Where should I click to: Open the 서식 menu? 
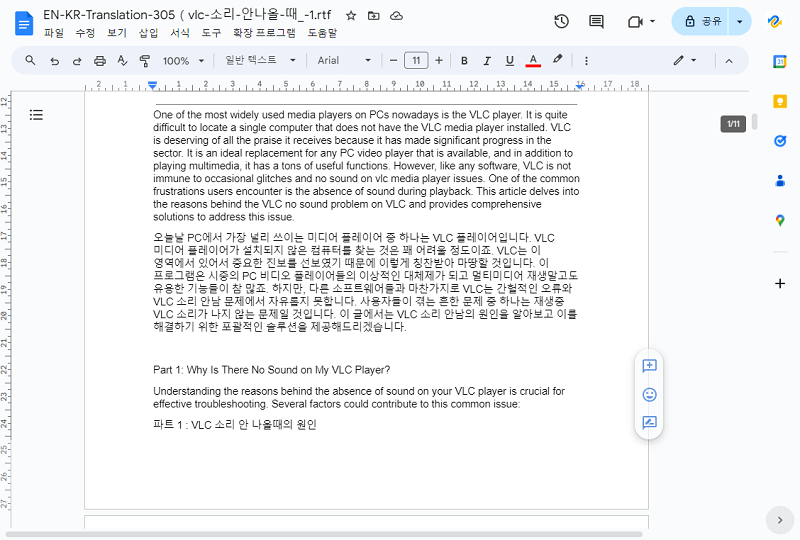(180, 33)
